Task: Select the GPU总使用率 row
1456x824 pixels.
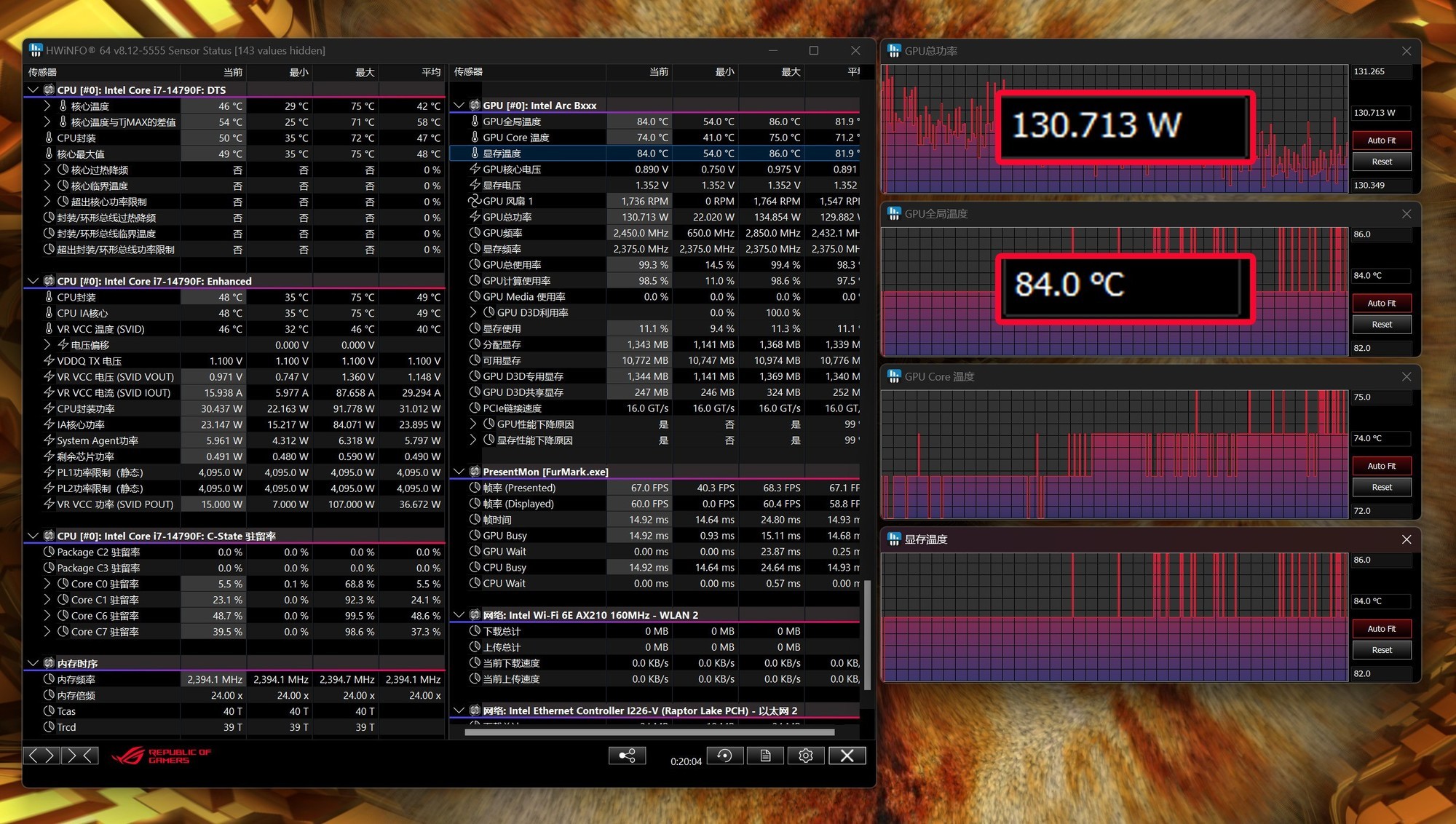Action: tap(654, 265)
